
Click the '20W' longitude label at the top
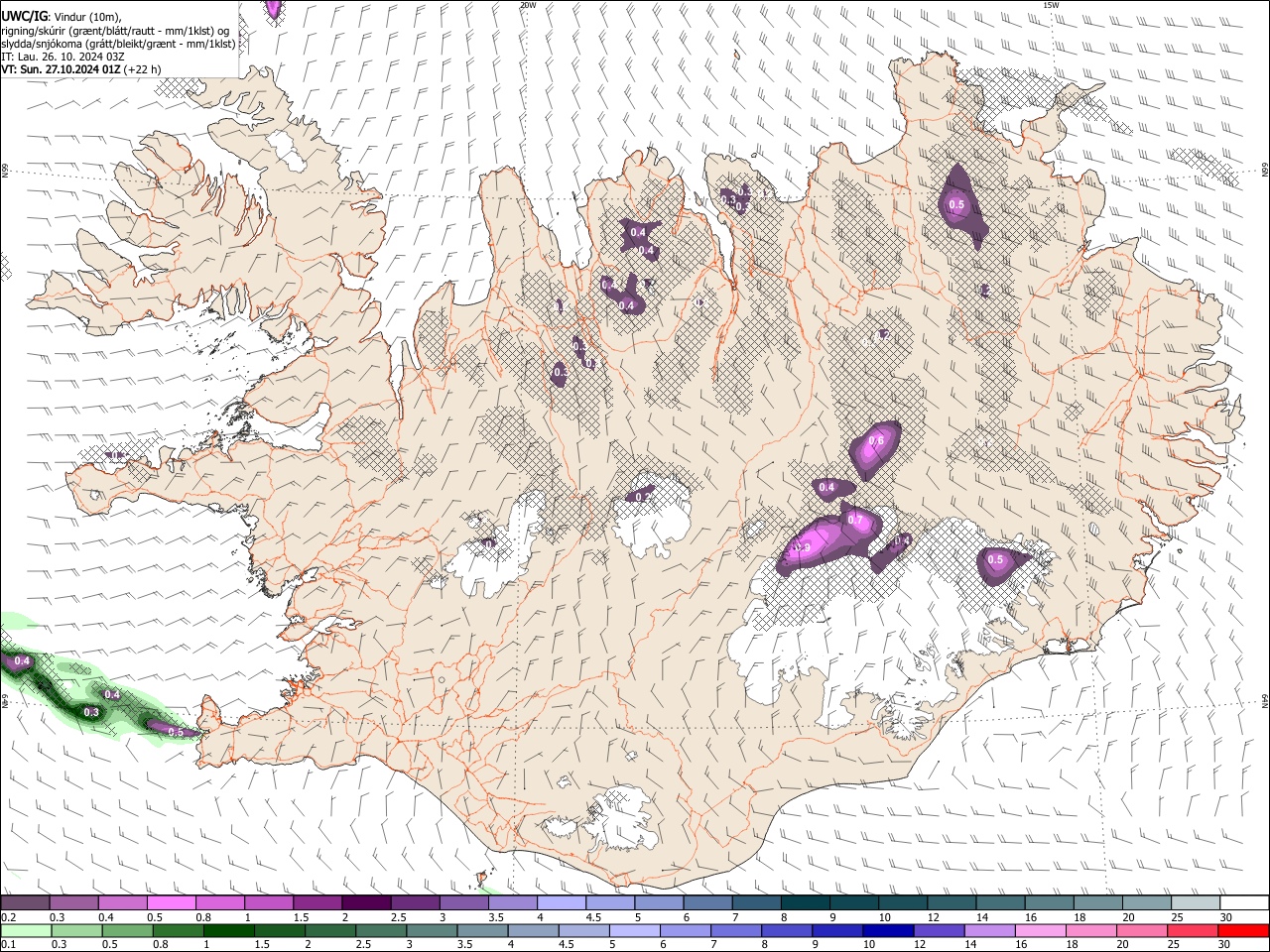[528, 5]
